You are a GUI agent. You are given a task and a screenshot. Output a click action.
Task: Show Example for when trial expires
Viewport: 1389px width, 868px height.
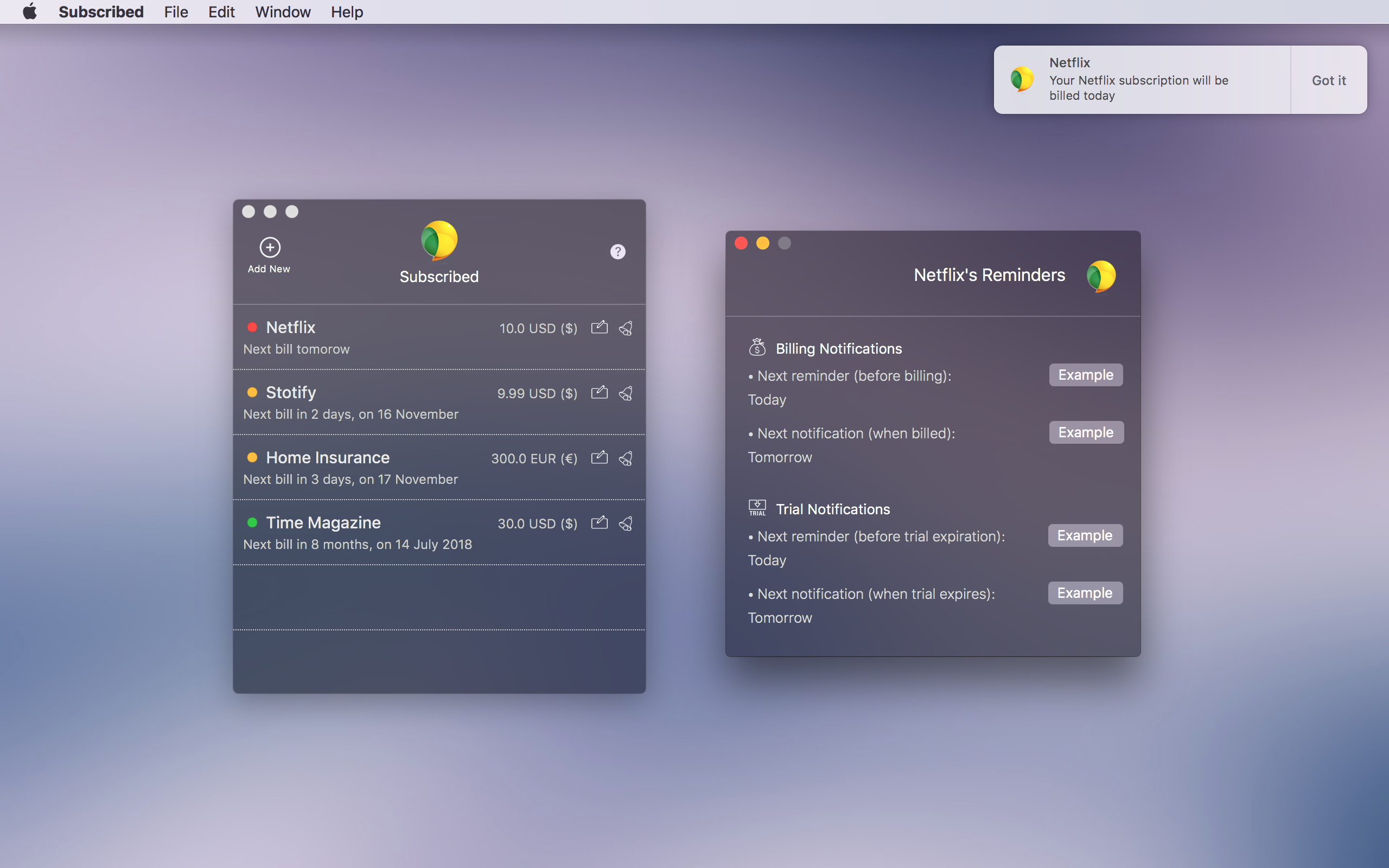point(1085,592)
